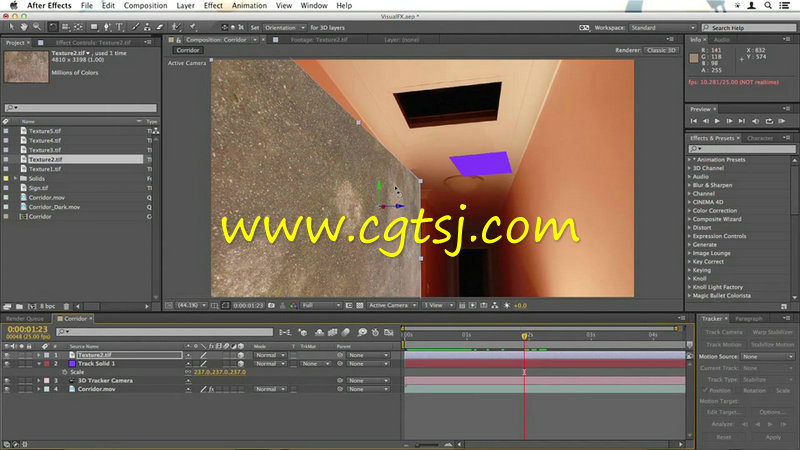Click the Project panel search field
The width and height of the screenshot is (800, 450).
pyautogui.click(x=81, y=108)
